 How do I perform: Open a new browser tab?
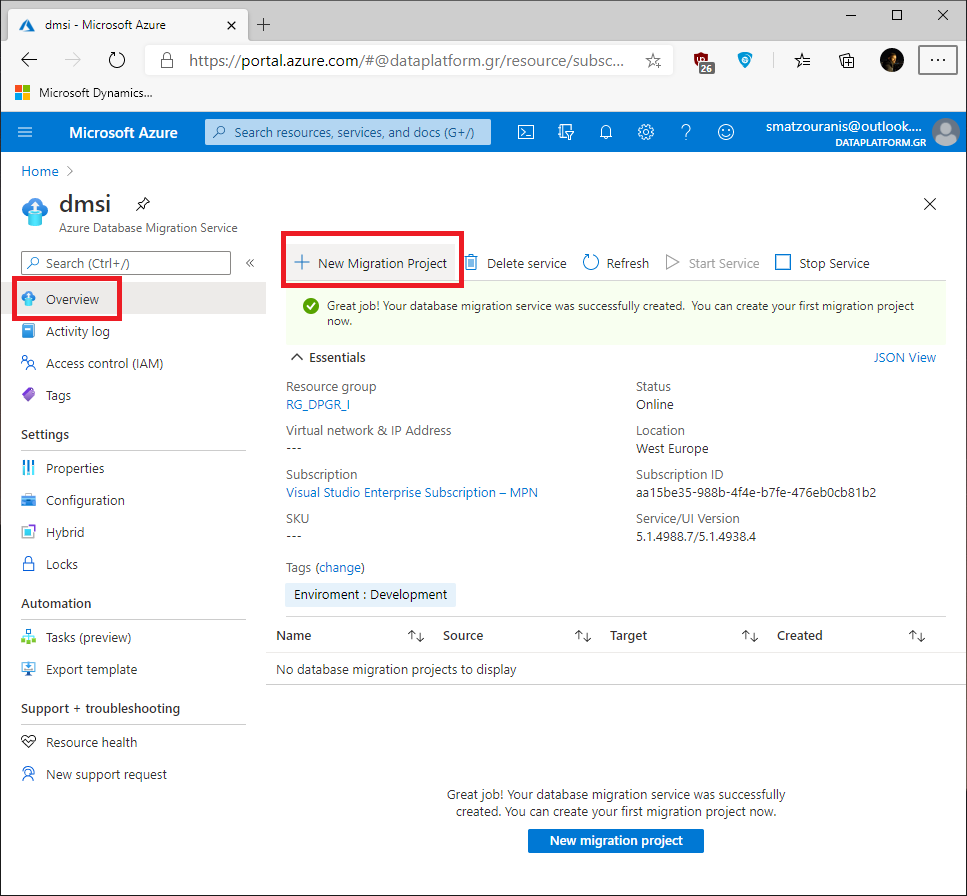click(x=263, y=25)
